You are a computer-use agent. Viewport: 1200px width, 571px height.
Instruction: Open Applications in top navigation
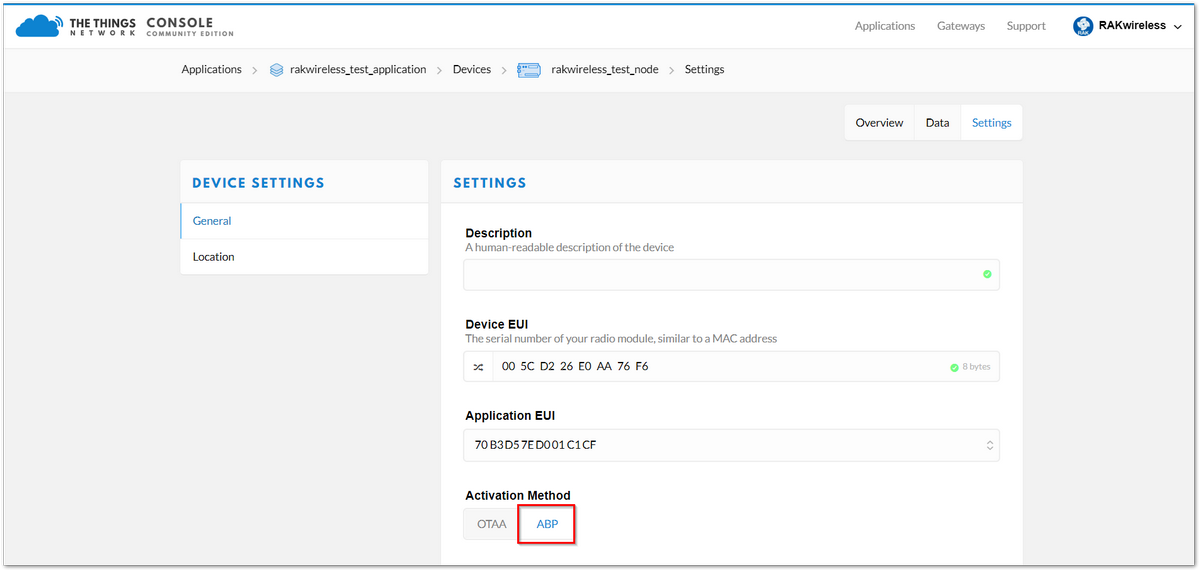click(x=885, y=26)
